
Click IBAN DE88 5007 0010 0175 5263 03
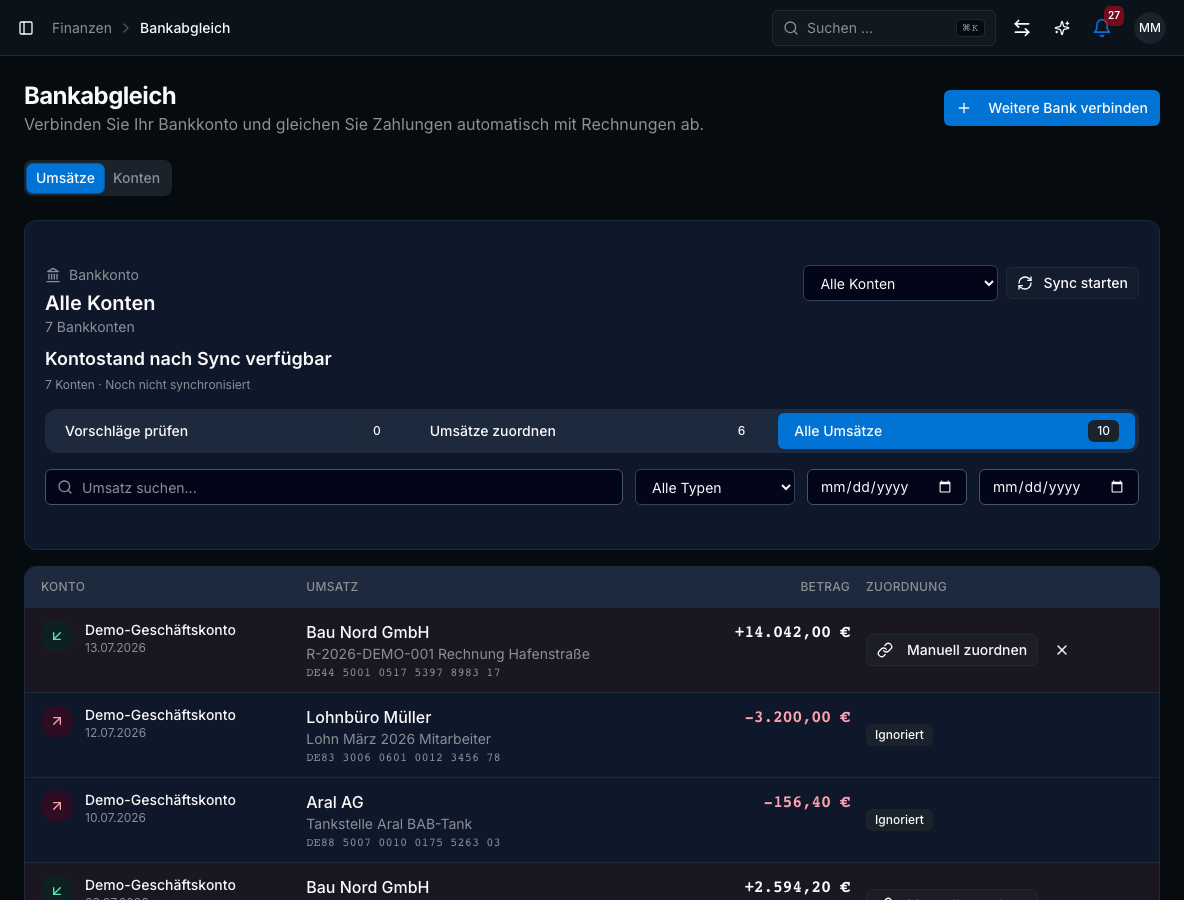click(x=403, y=843)
